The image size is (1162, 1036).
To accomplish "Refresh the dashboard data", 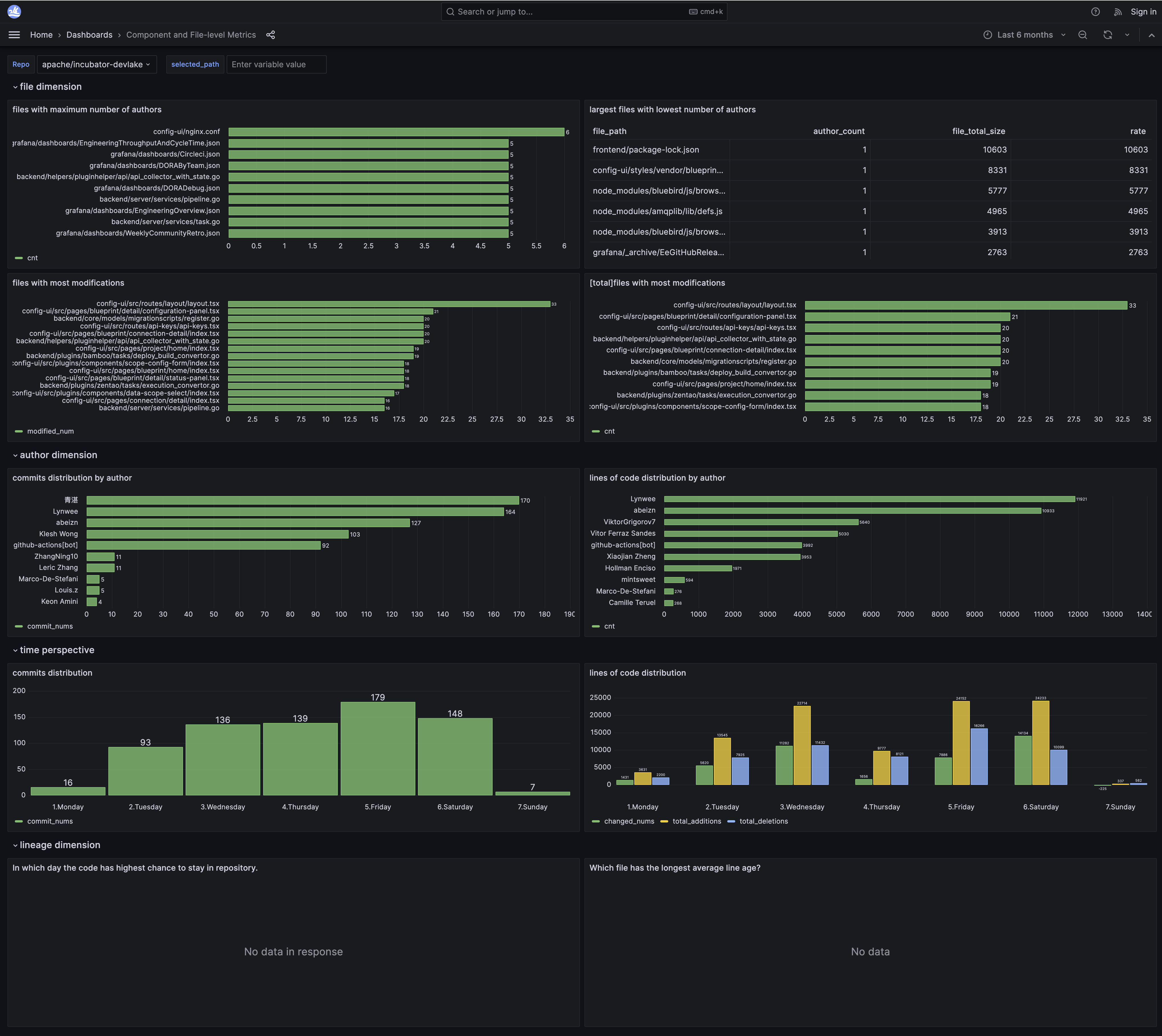I will coord(1107,35).
